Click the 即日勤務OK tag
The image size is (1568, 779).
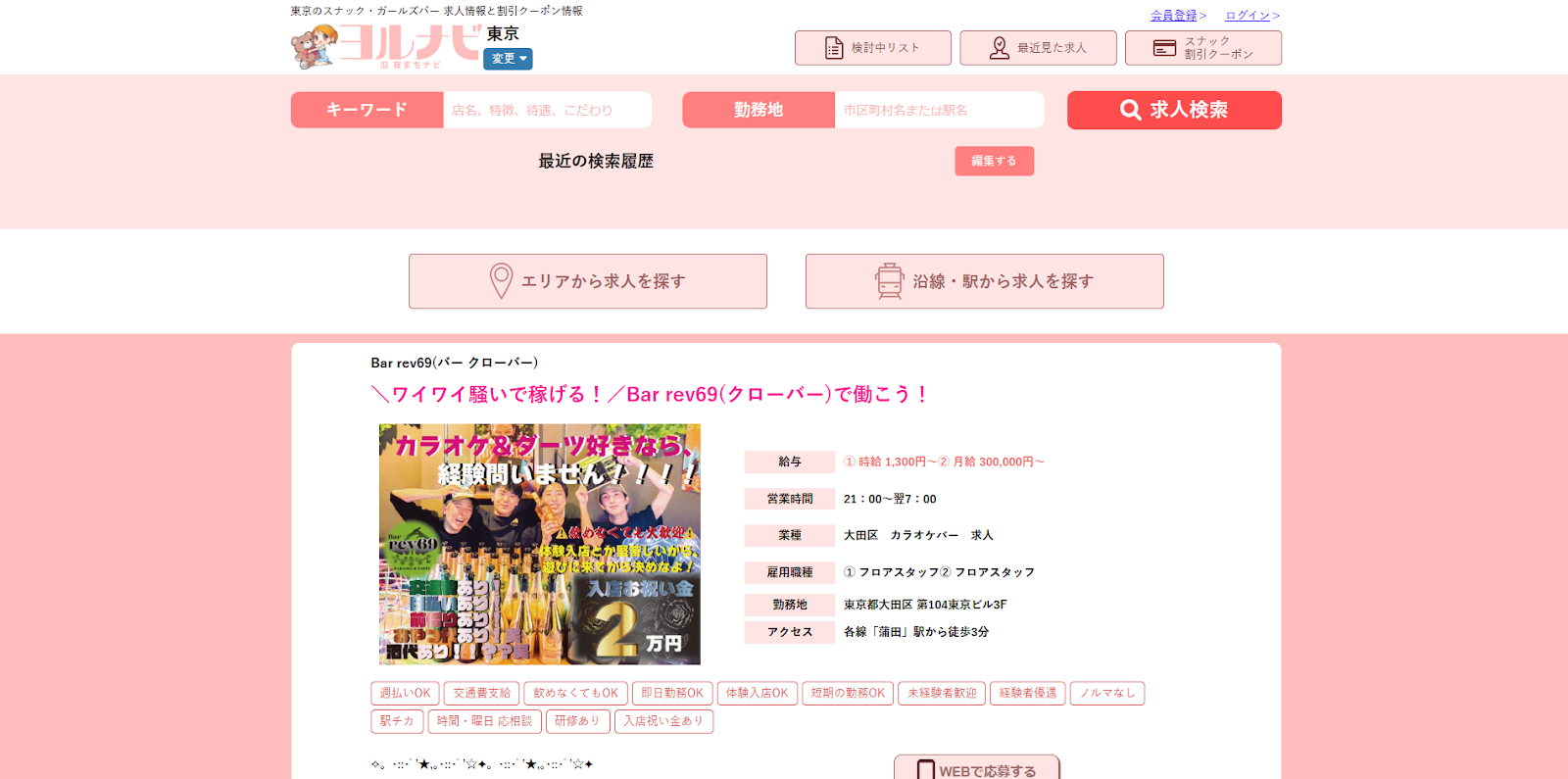click(x=672, y=693)
